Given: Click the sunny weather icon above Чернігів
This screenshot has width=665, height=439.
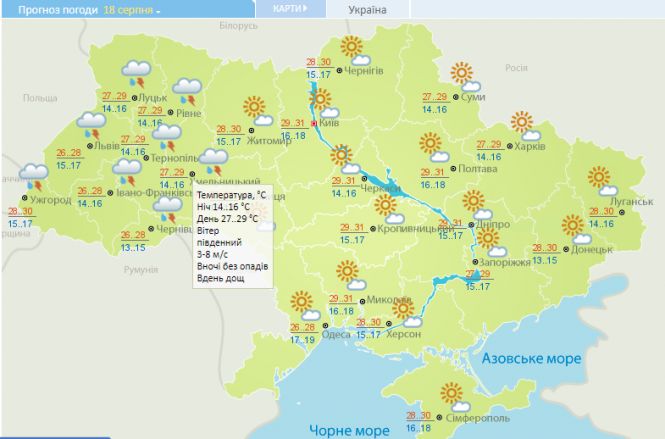Looking at the screenshot, I should (x=351, y=48).
